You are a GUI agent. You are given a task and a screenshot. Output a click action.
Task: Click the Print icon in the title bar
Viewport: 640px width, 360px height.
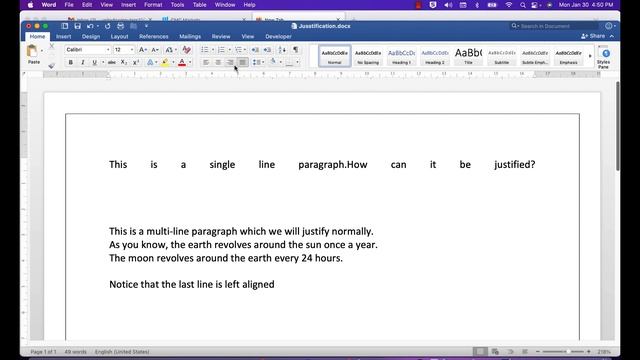120,26
